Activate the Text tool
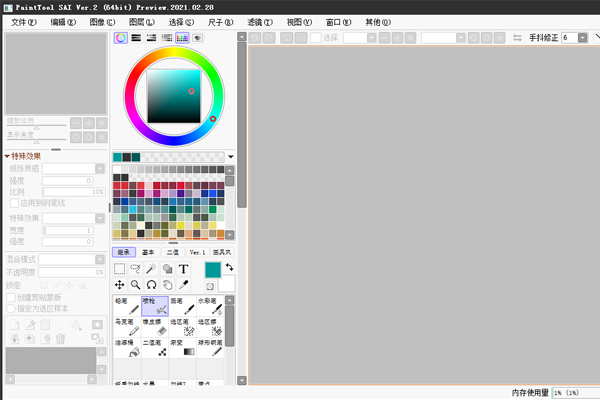 click(x=184, y=269)
